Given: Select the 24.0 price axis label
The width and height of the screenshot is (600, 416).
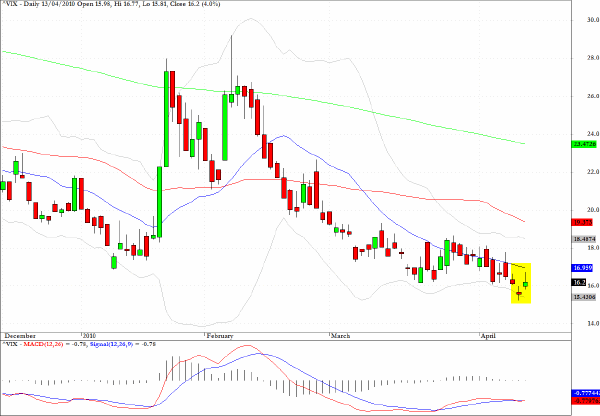Looking at the screenshot, I should tap(593, 134).
